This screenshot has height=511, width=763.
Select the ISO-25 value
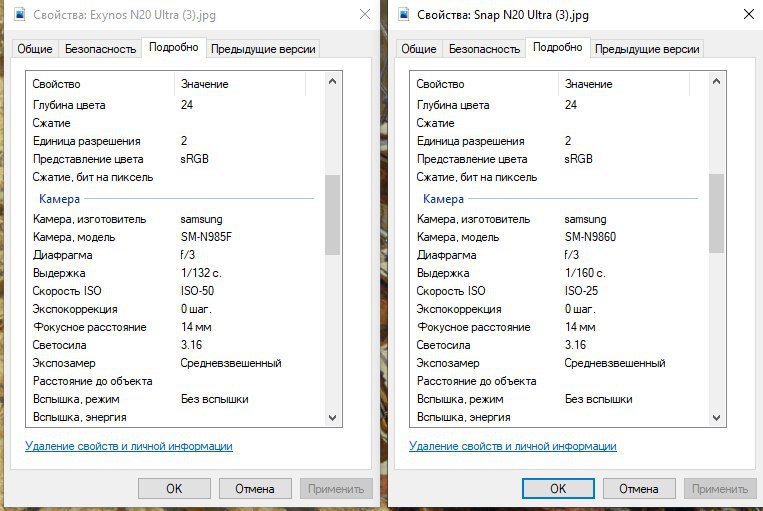(x=581, y=291)
